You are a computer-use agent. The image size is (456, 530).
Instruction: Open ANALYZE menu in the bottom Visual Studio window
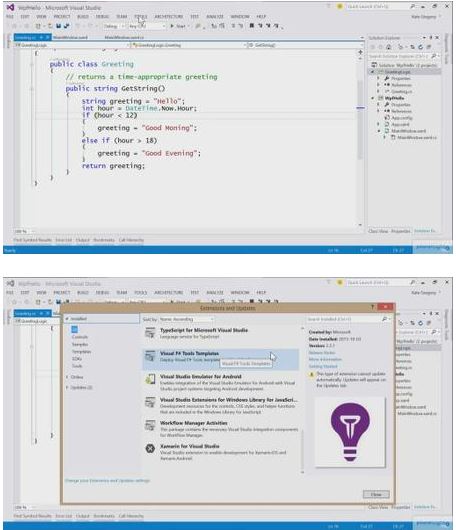[215, 292]
